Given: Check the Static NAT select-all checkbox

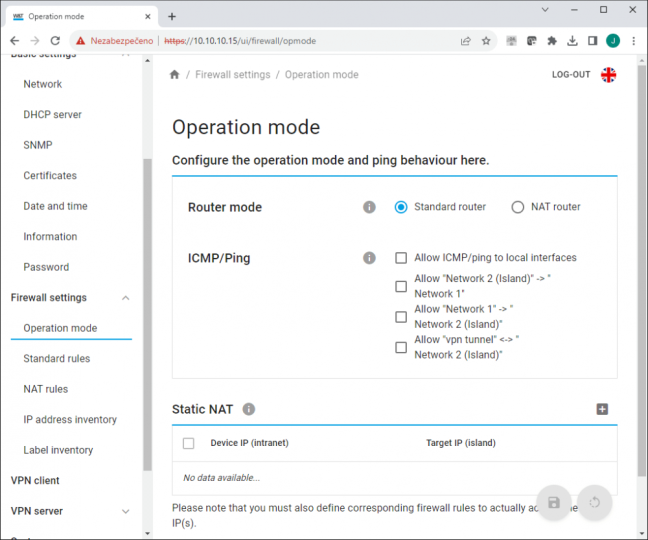Looking at the screenshot, I should point(188,443).
